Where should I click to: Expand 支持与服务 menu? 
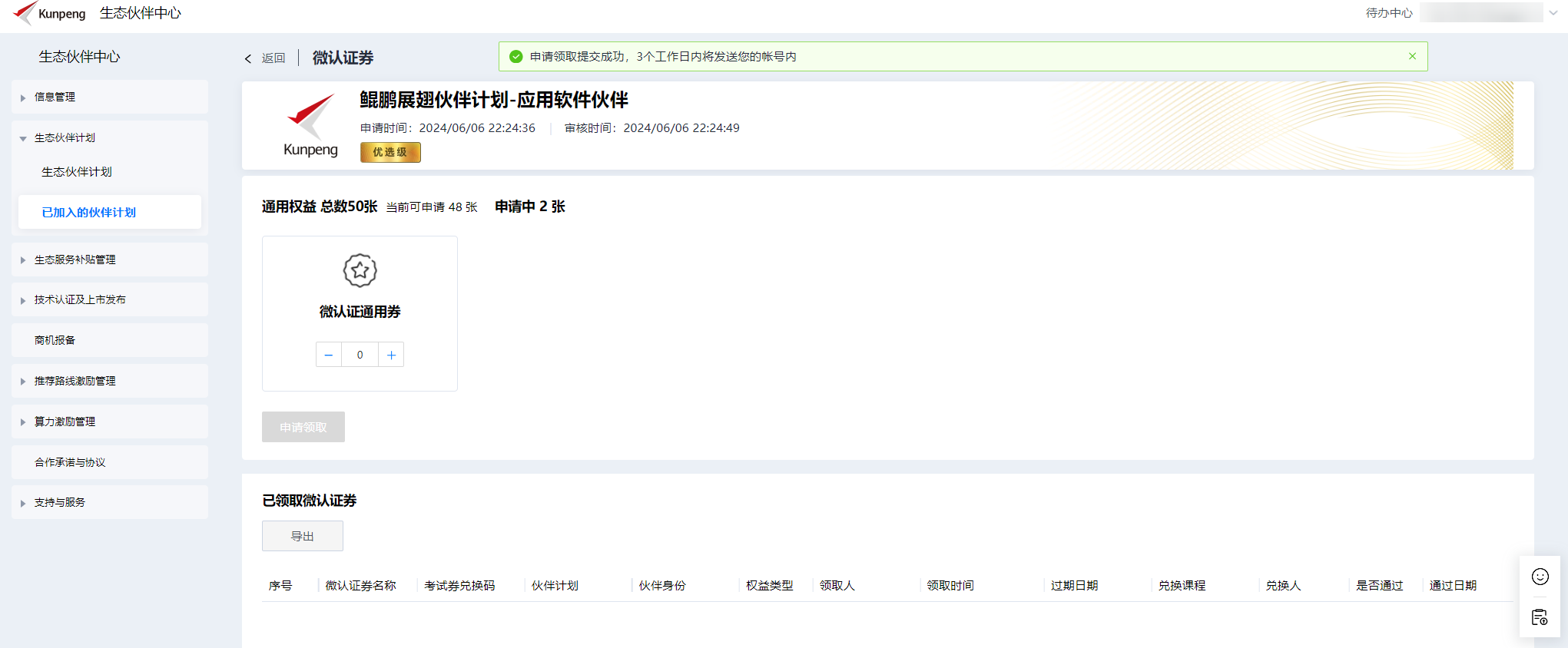pos(110,502)
